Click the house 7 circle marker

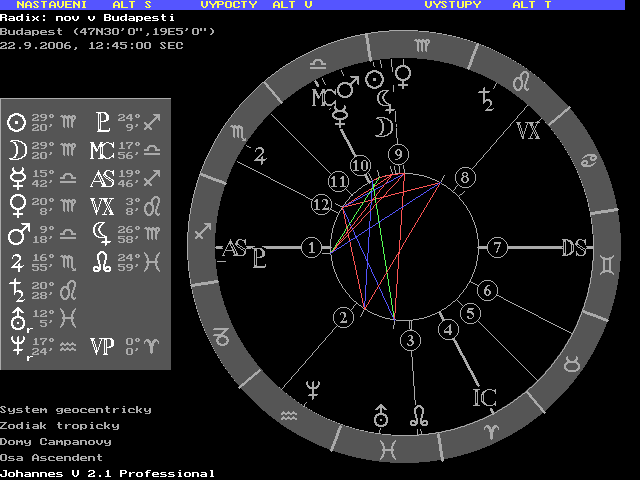point(497,247)
